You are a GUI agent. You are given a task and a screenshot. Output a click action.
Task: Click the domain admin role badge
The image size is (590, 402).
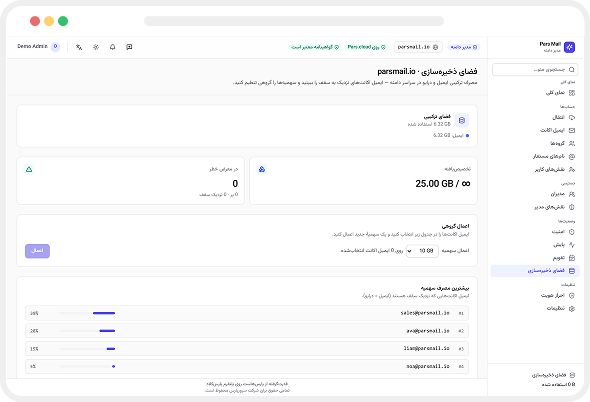click(464, 47)
